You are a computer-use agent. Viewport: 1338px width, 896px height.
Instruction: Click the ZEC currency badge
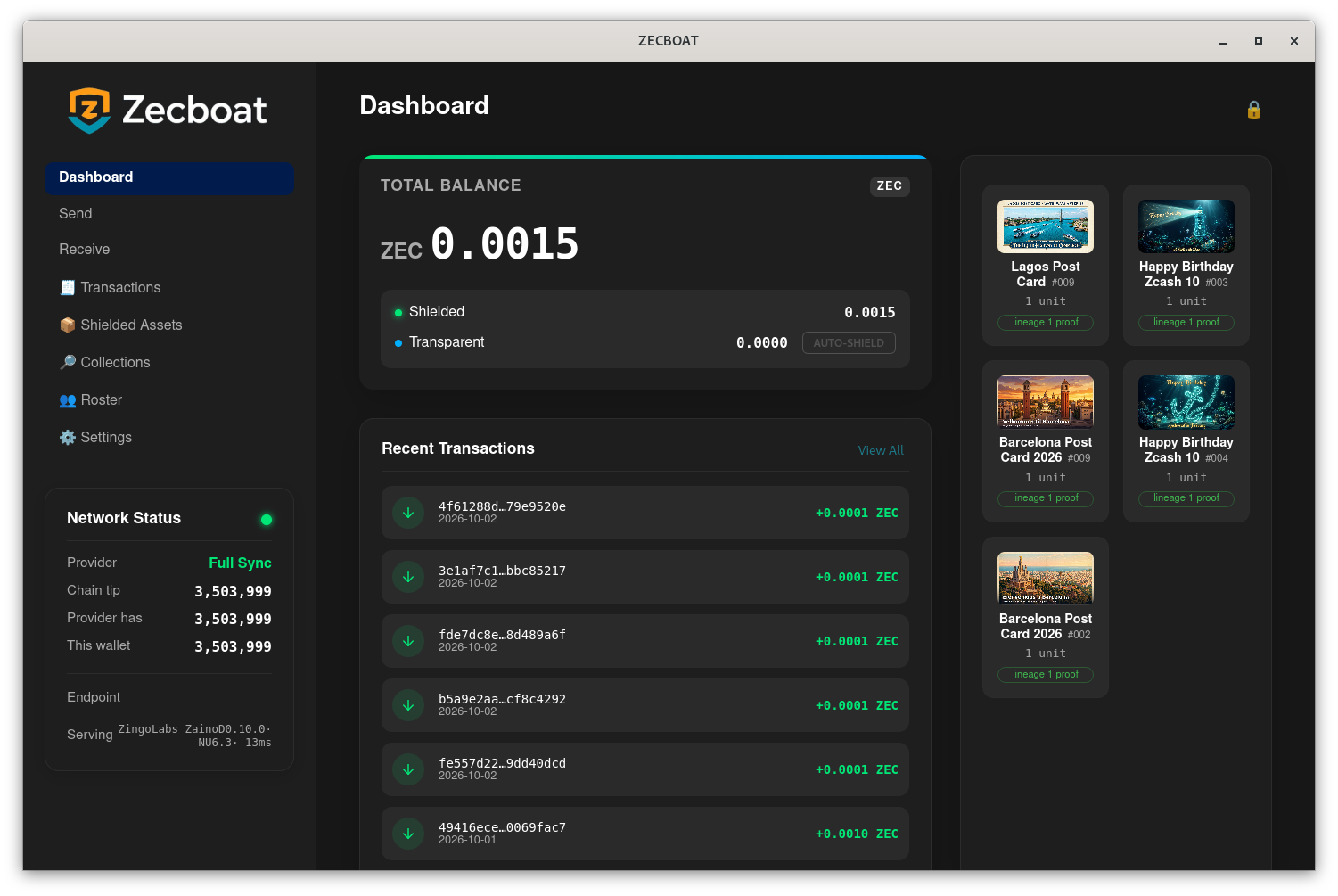890,185
